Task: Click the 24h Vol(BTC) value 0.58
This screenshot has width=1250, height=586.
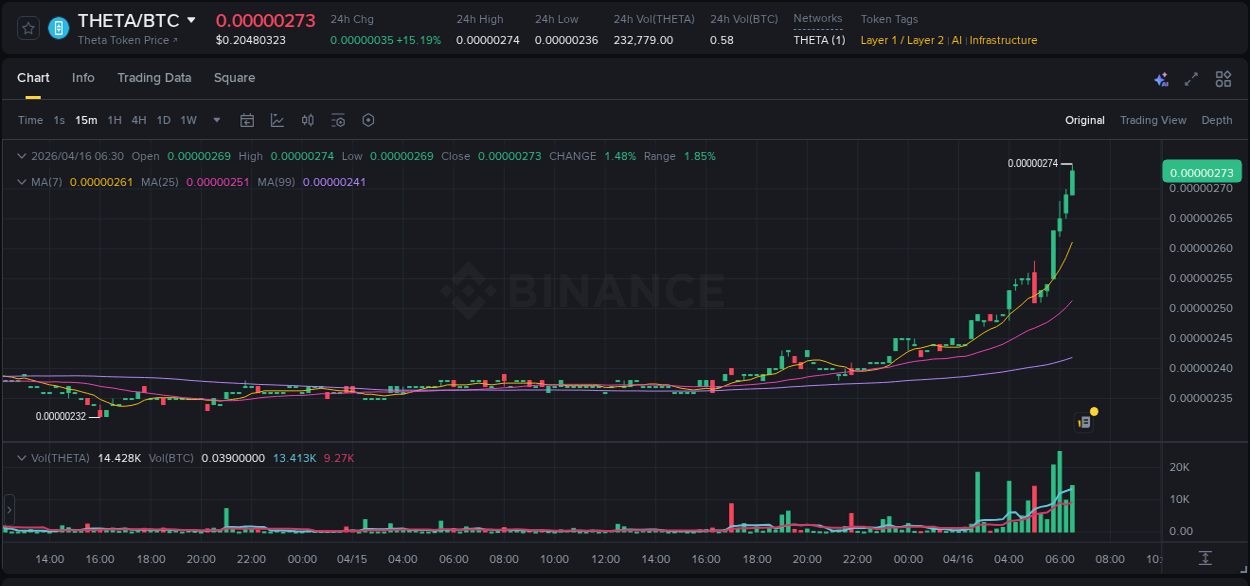Action: pos(722,40)
